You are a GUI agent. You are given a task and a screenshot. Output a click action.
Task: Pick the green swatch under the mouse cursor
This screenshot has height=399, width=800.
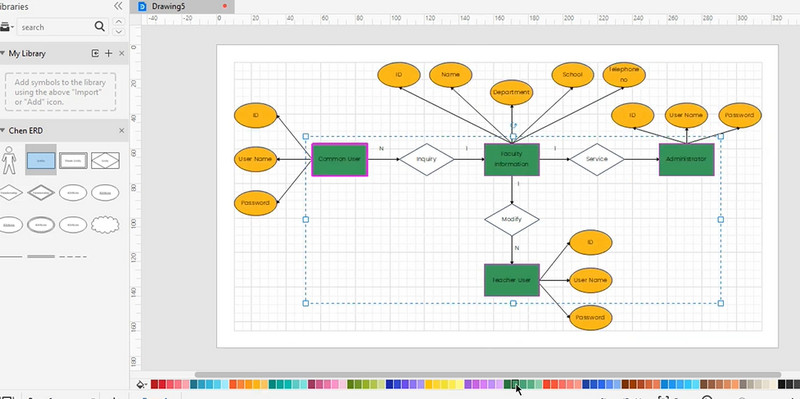[516, 384]
